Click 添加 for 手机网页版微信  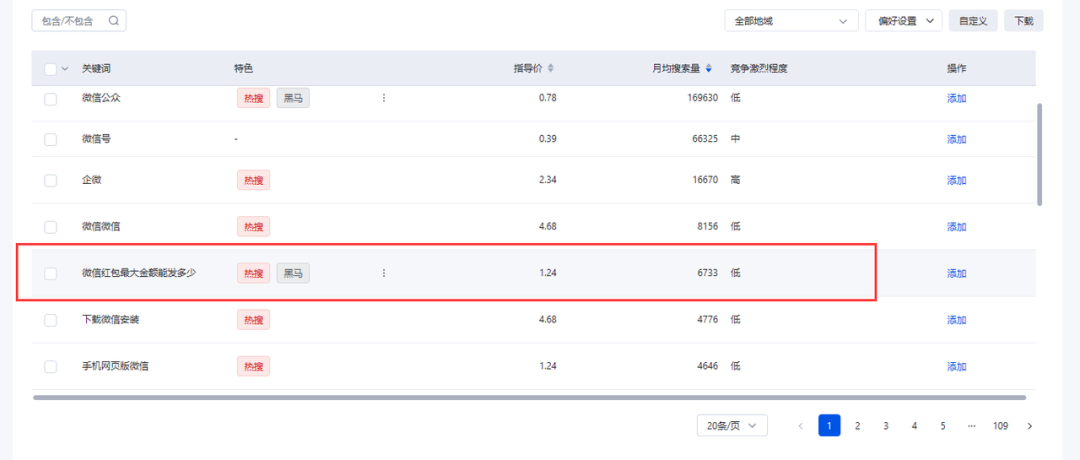tap(957, 366)
